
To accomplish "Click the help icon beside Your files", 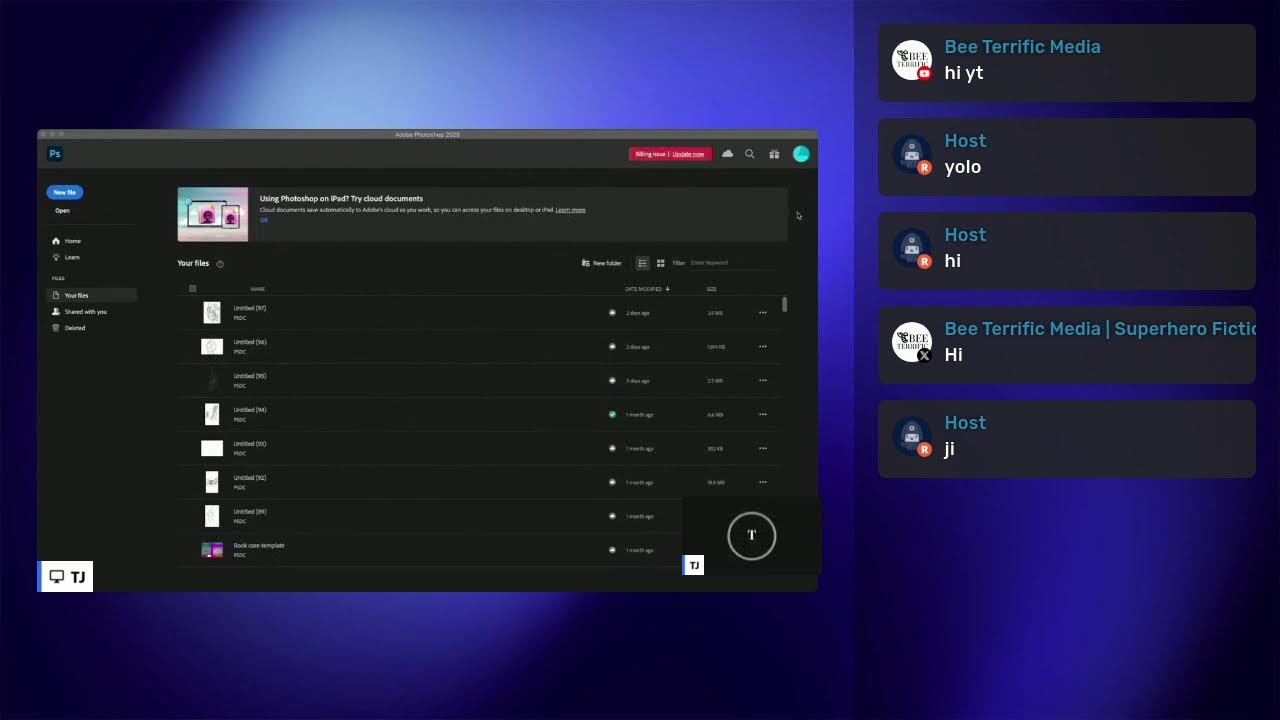I will [x=220, y=264].
